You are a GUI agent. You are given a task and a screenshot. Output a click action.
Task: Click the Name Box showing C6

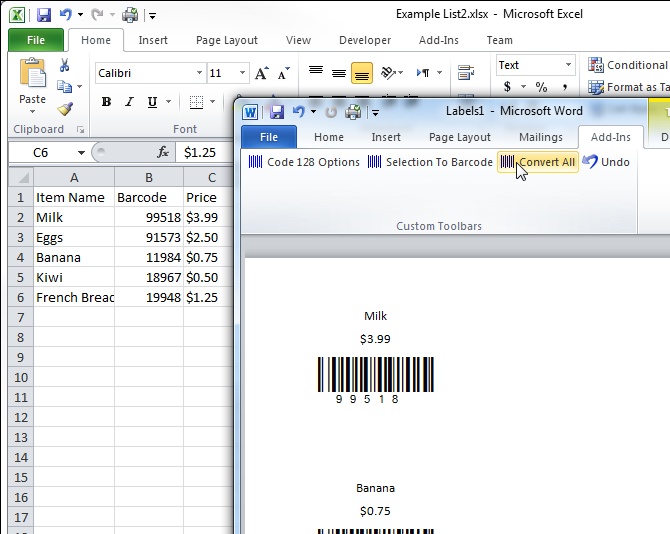click(x=41, y=153)
